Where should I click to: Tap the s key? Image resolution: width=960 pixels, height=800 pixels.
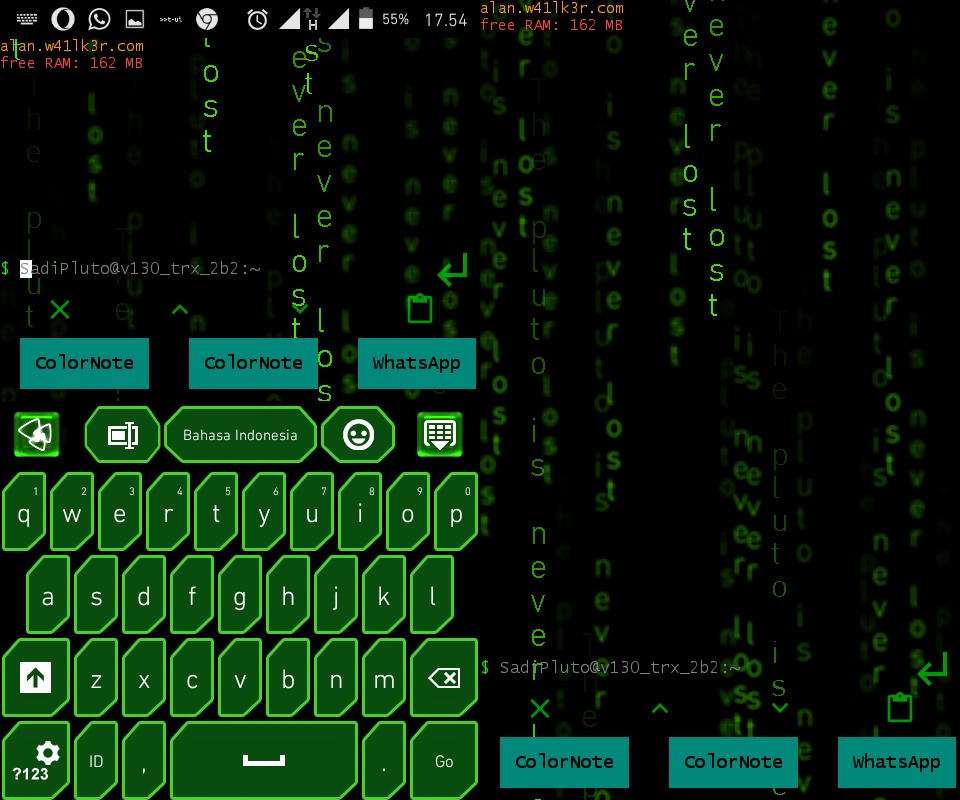click(x=96, y=594)
